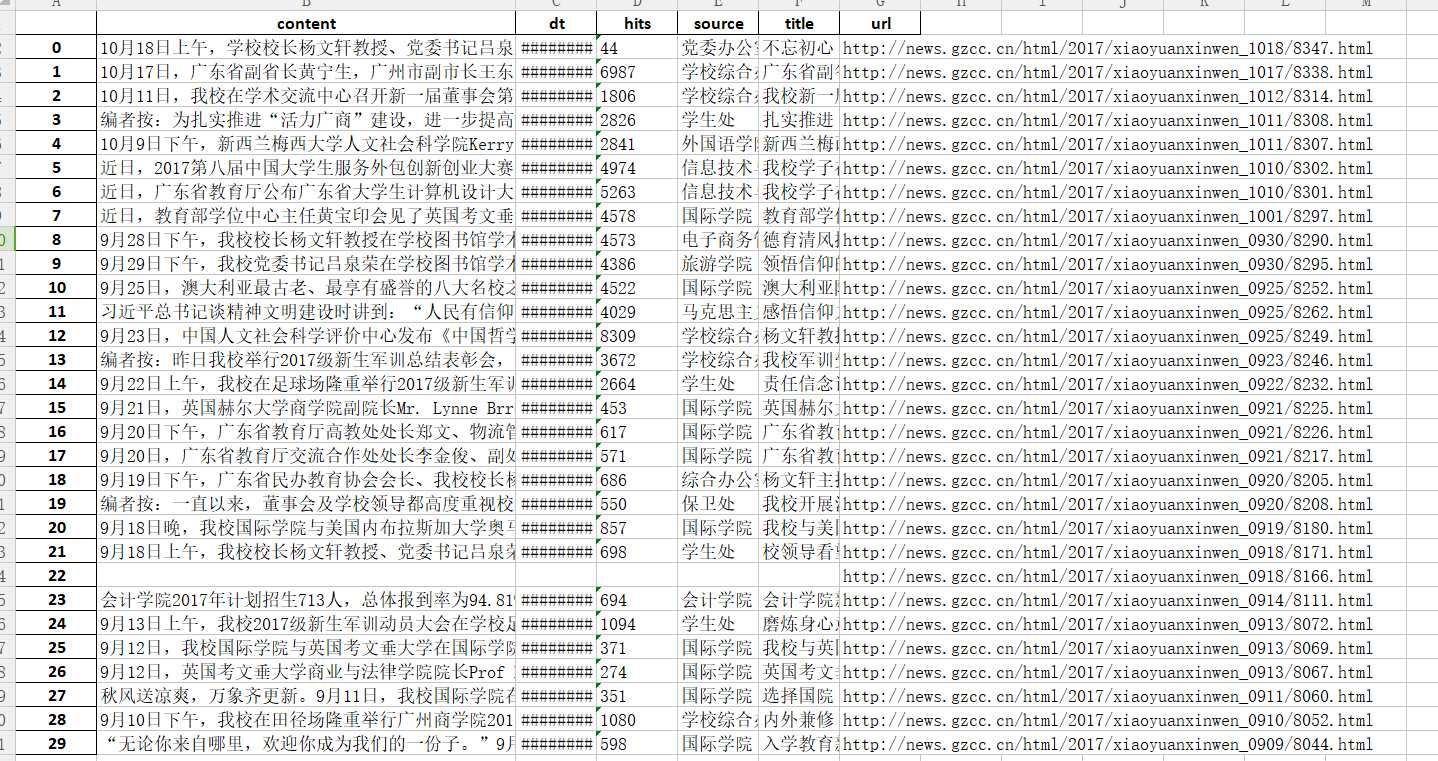The width and height of the screenshot is (1438, 761).
Task: Select the dt cell in index row 5
Action: point(556,167)
